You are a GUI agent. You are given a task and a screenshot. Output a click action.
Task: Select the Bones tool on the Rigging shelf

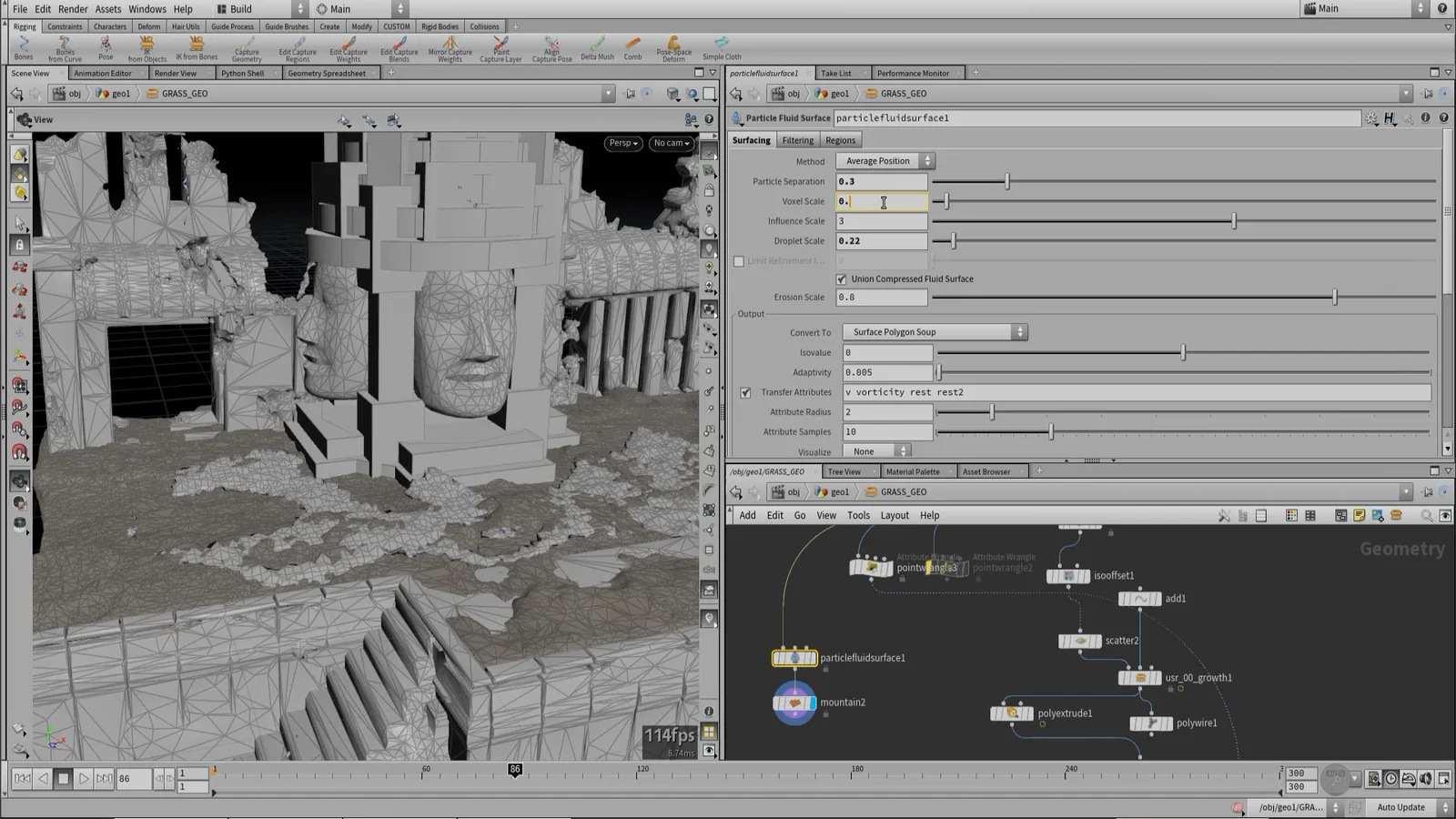point(22,48)
